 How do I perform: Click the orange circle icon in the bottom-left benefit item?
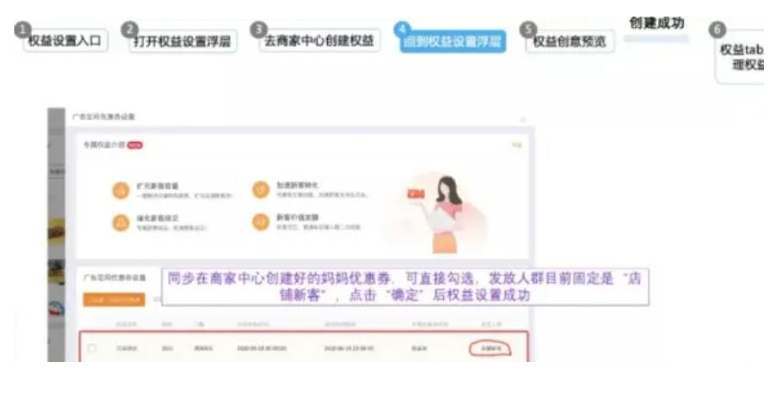(x=120, y=222)
